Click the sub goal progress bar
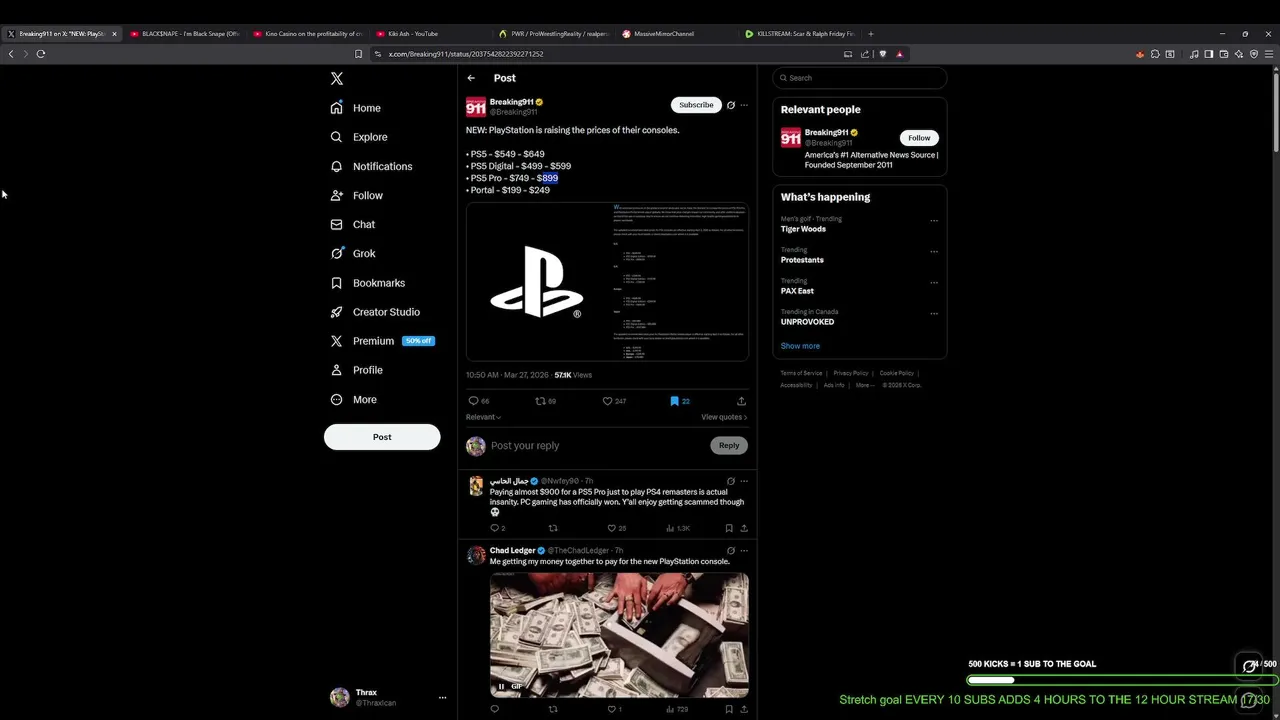 pos(1121,680)
